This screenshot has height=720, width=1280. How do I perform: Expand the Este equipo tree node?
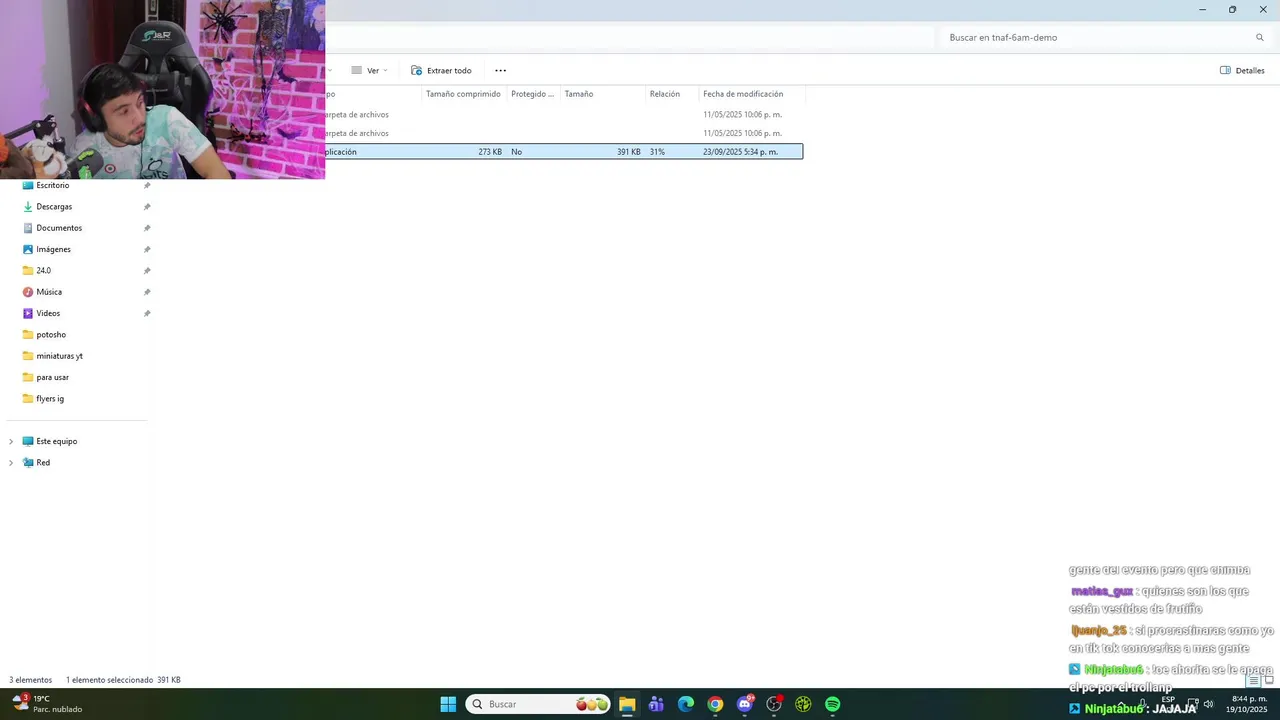tap(11, 441)
